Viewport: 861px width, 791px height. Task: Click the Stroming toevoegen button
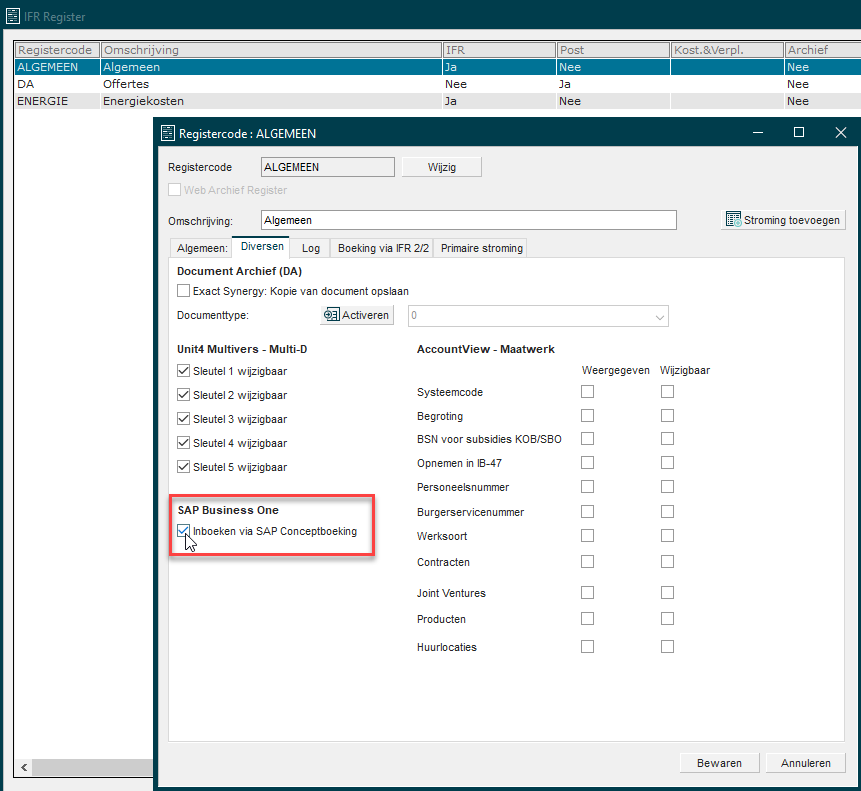pos(783,220)
